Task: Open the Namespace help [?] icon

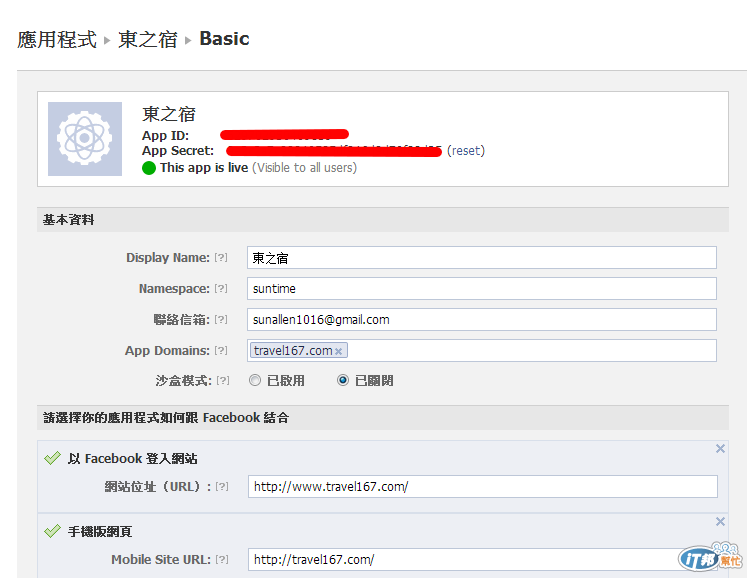Action: [x=221, y=289]
